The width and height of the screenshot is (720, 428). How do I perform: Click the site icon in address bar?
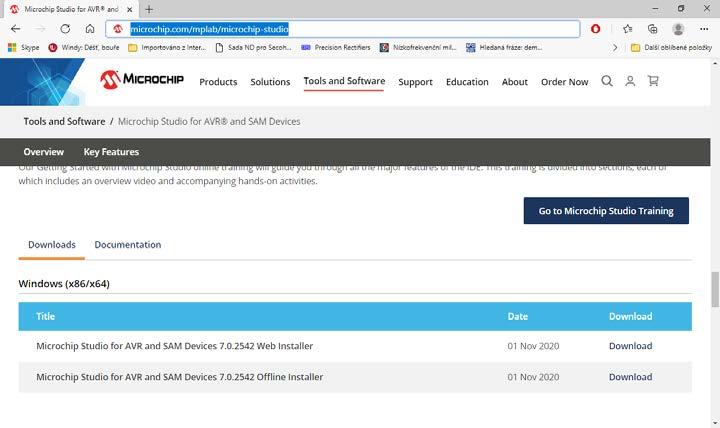click(118, 29)
